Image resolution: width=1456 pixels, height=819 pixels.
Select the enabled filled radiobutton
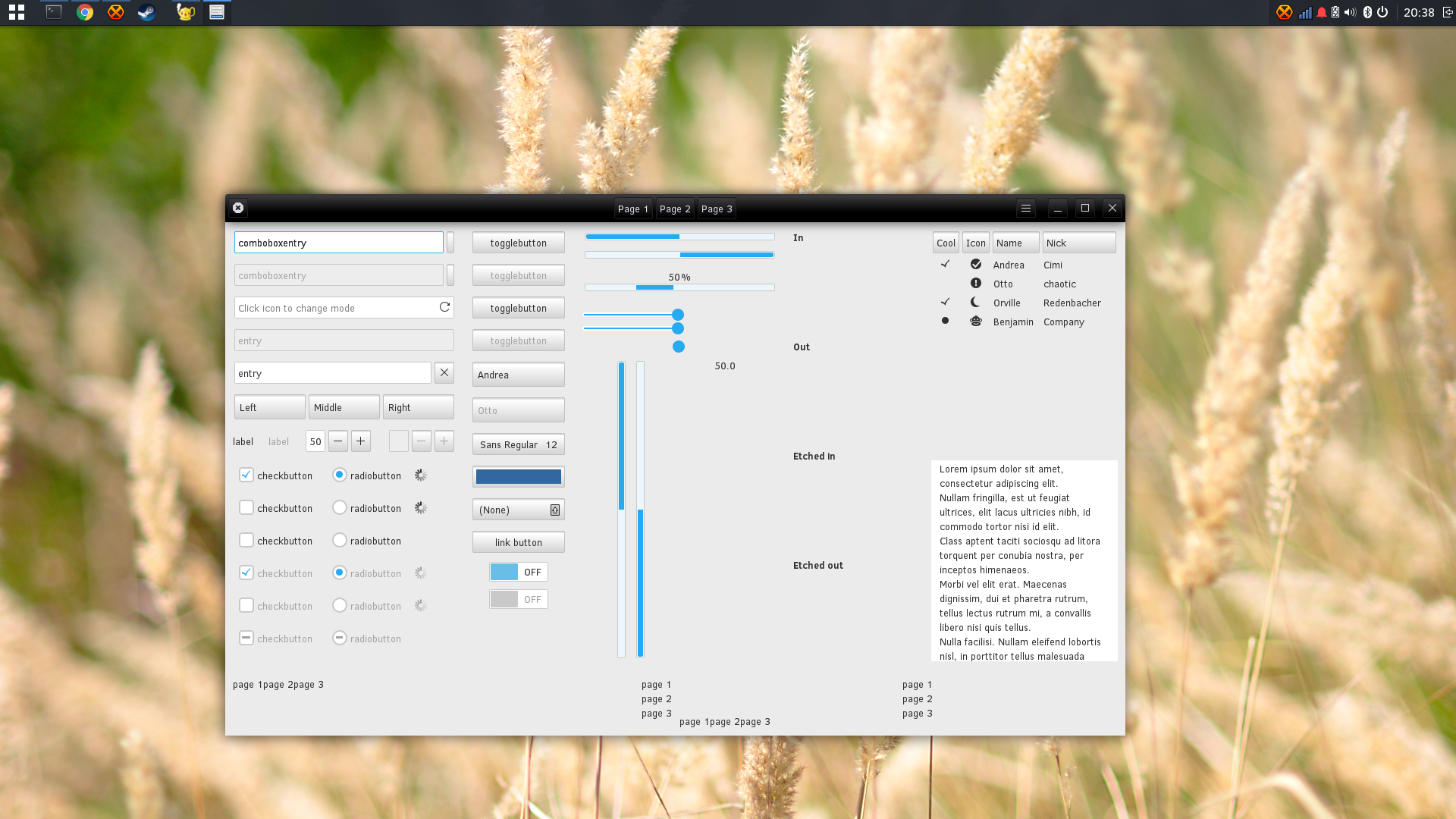coord(340,475)
